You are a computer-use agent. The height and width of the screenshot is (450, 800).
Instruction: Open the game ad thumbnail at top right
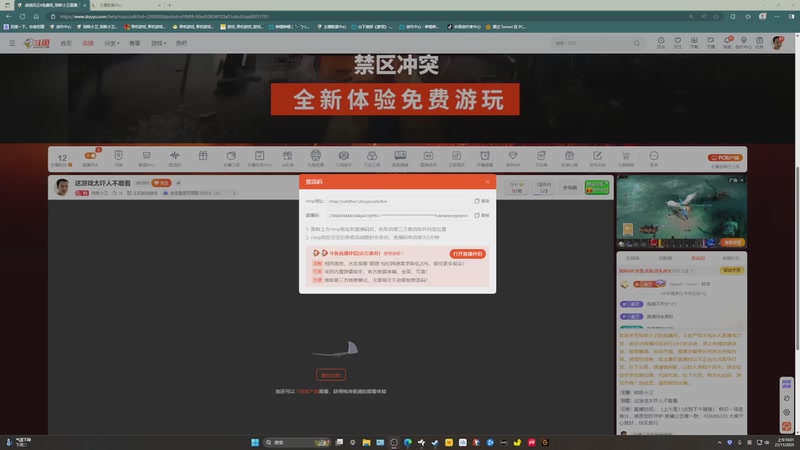(x=682, y=212)
